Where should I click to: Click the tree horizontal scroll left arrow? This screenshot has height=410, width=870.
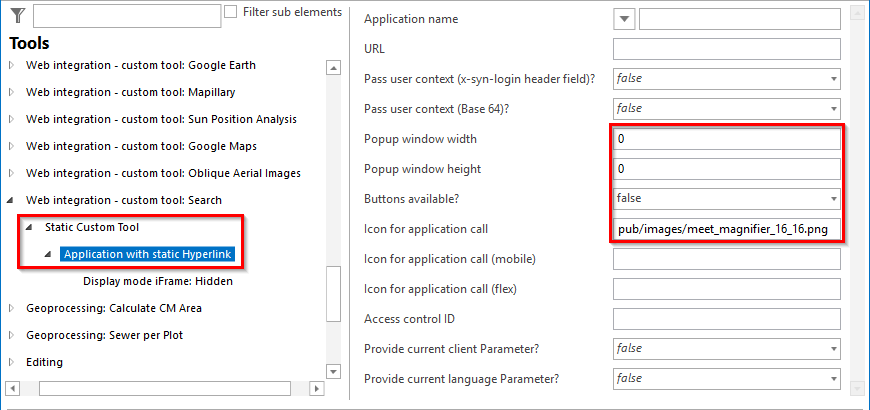[x=14, y=388]
